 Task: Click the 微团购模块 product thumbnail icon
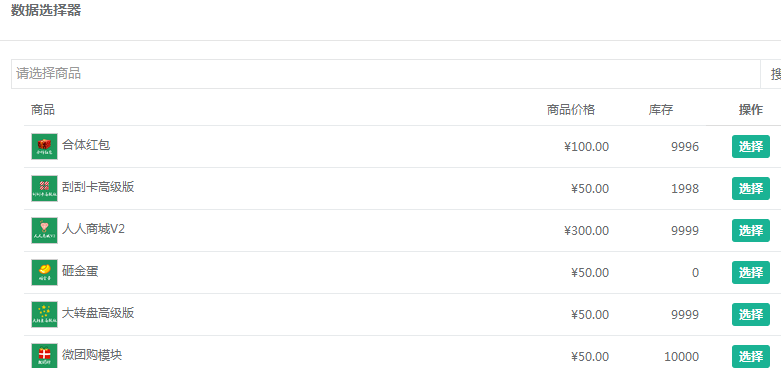click(44, 356)
